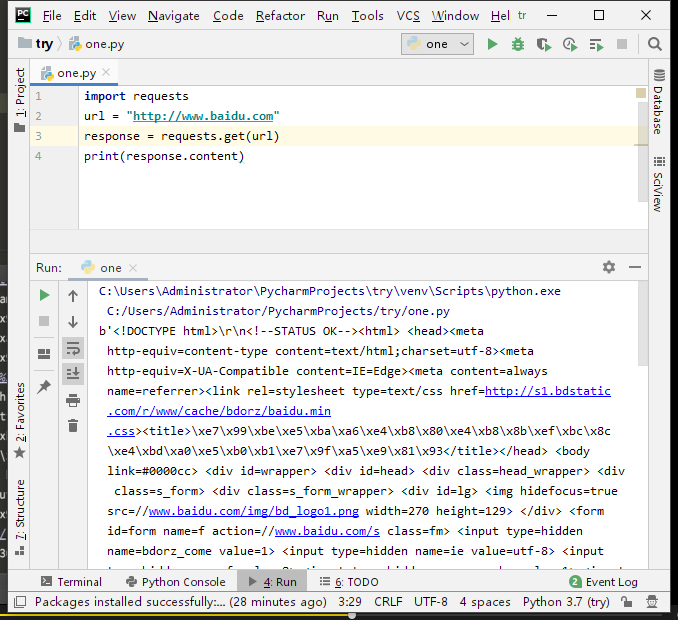
Task: Open the File menu
Action: click(x=52, y=16)
